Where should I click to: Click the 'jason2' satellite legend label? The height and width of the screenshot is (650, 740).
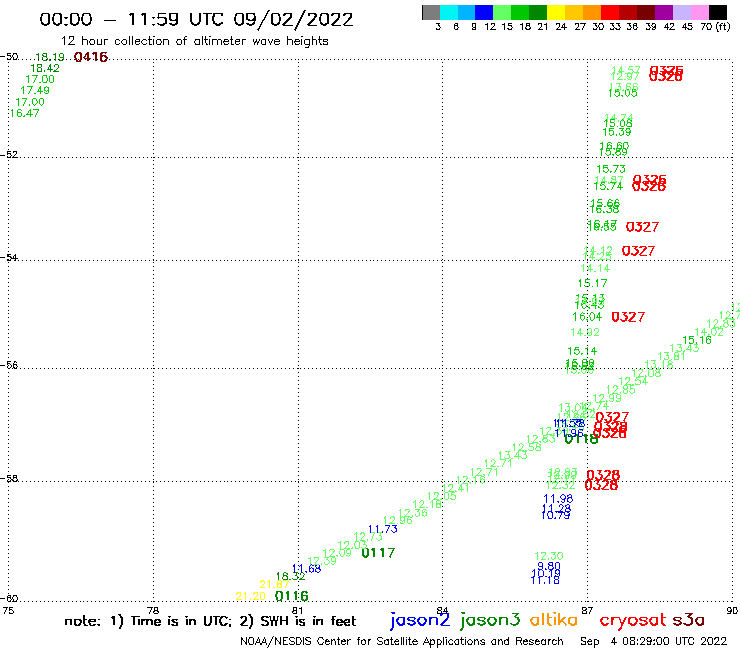(420, 620)
